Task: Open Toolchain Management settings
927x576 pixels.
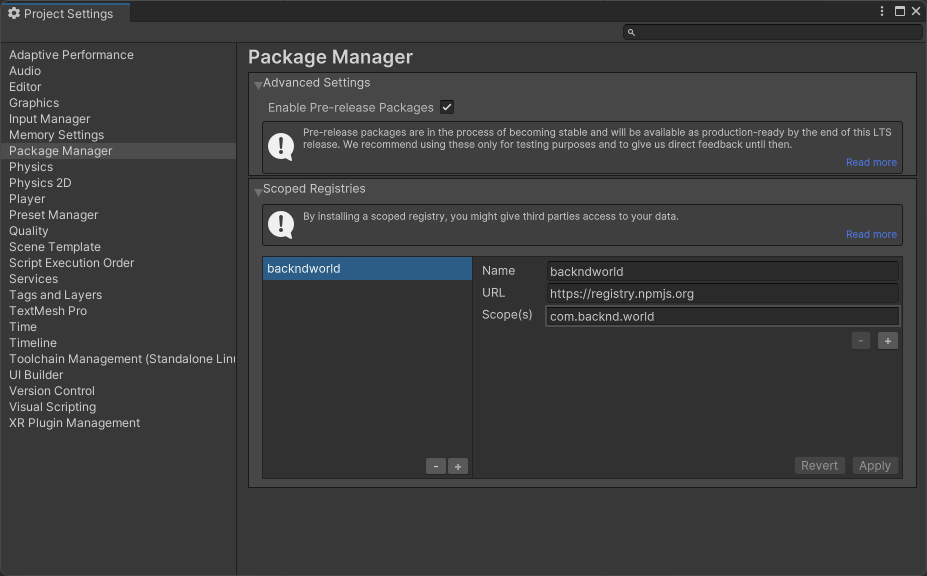Action: (118, 358)
